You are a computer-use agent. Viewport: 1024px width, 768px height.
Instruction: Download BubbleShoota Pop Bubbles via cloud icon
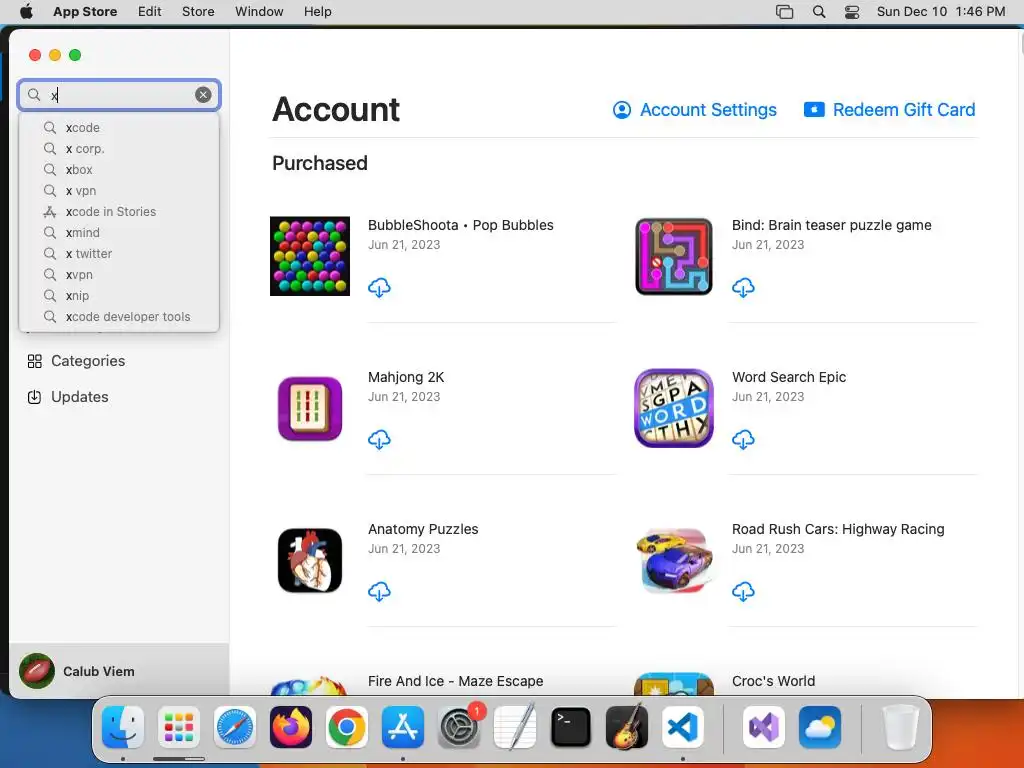click(379, 287)
